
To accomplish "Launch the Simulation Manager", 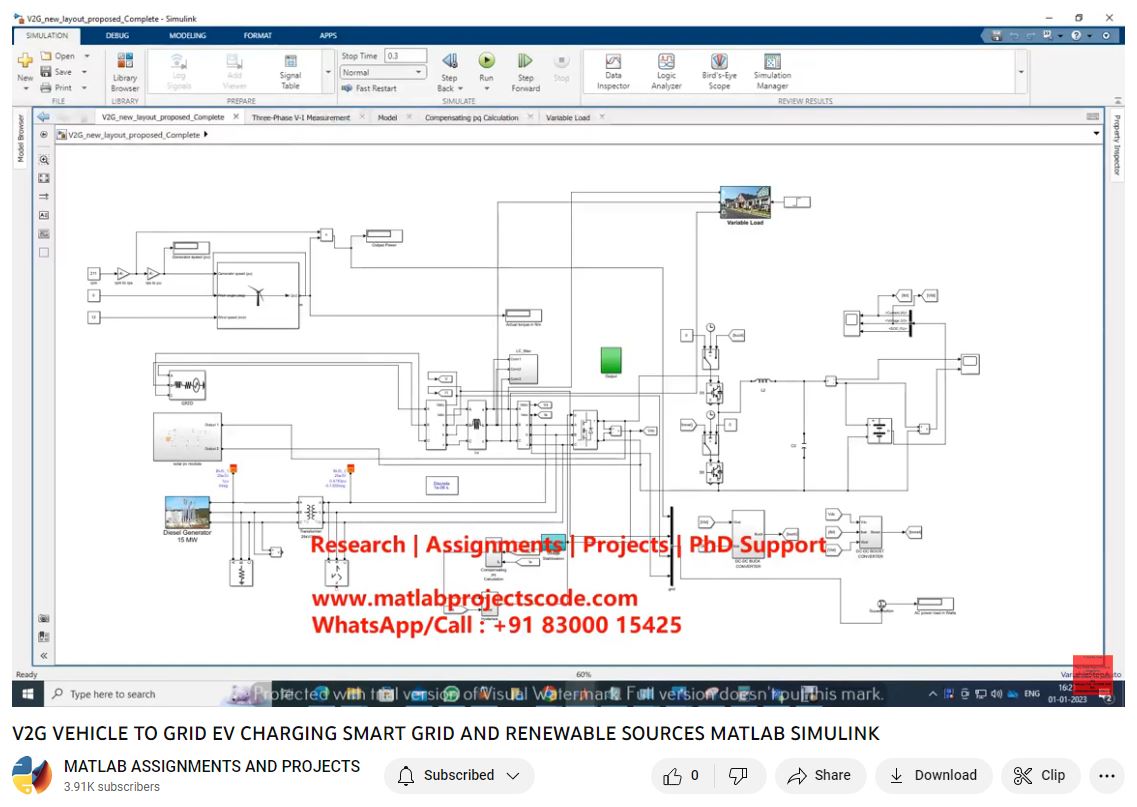I will click(772, 70).
